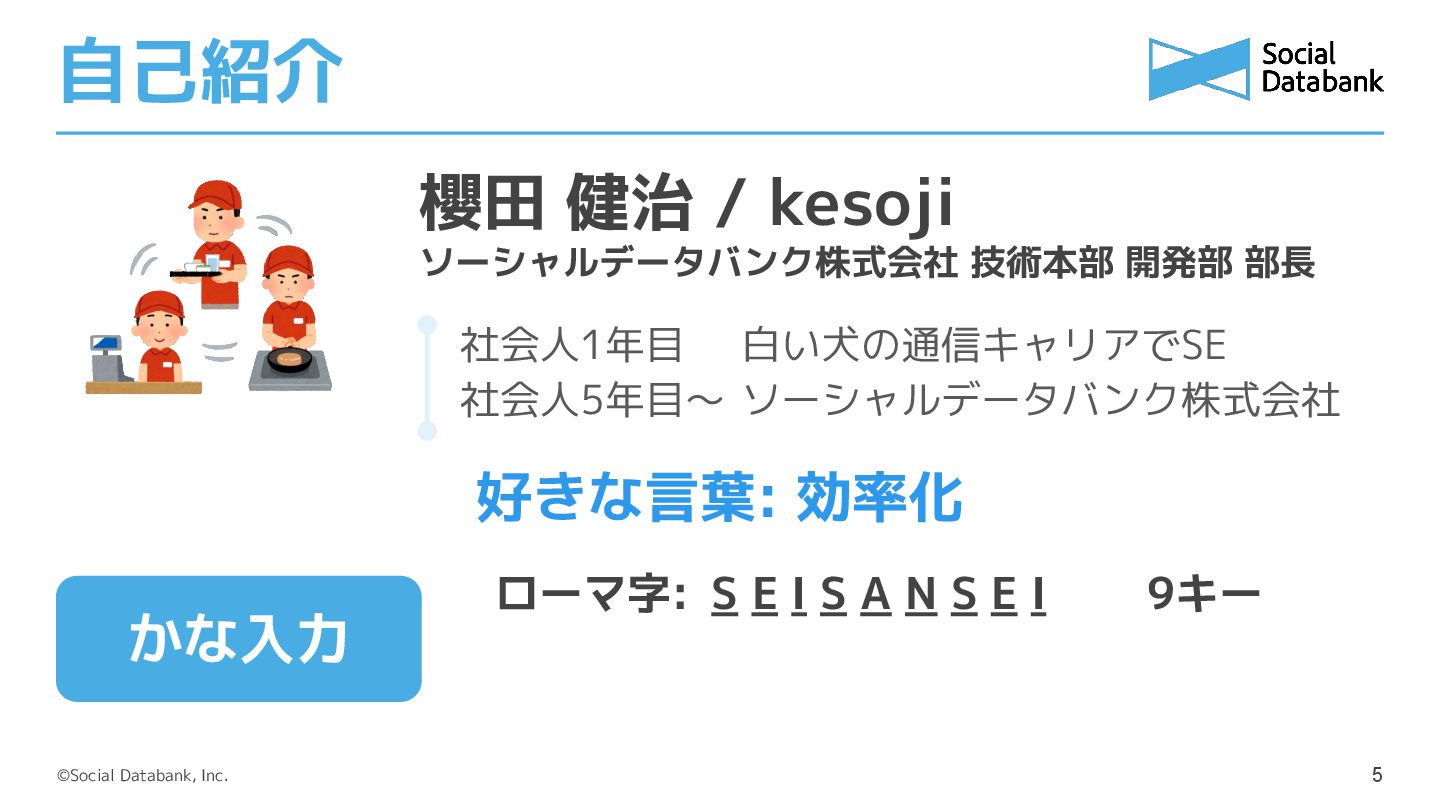Click the name 櫻田 健治 / kesoji

pos(687,203)
